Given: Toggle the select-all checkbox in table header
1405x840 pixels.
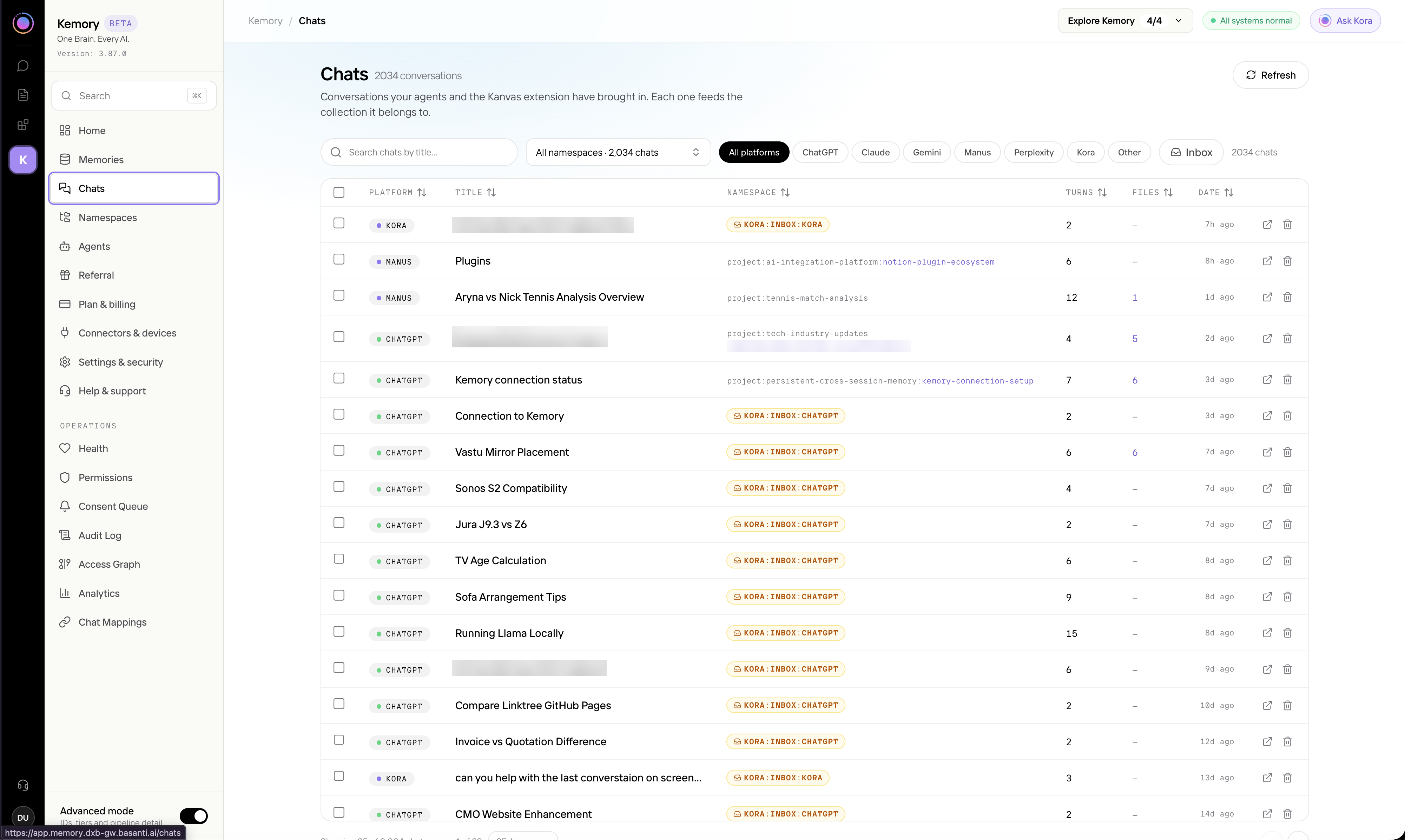Looking at the screenshot, I should [x=339, y=192].
